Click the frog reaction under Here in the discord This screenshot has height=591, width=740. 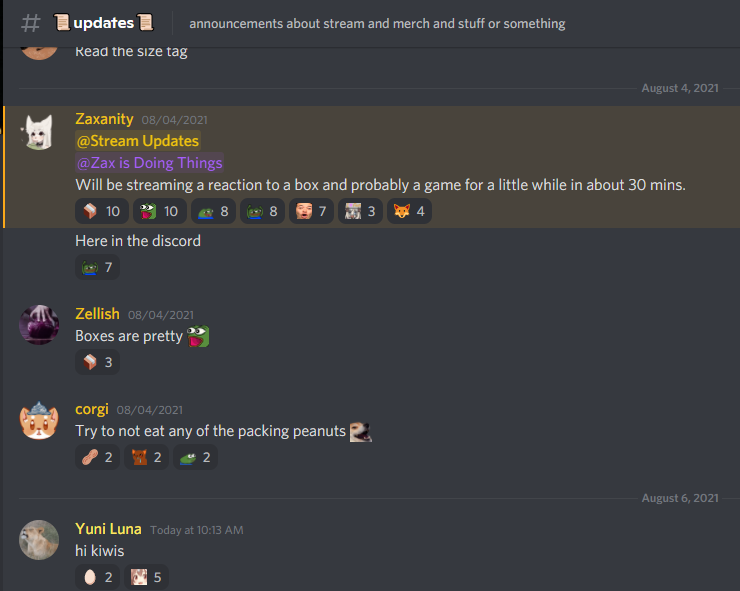(97, 267)
